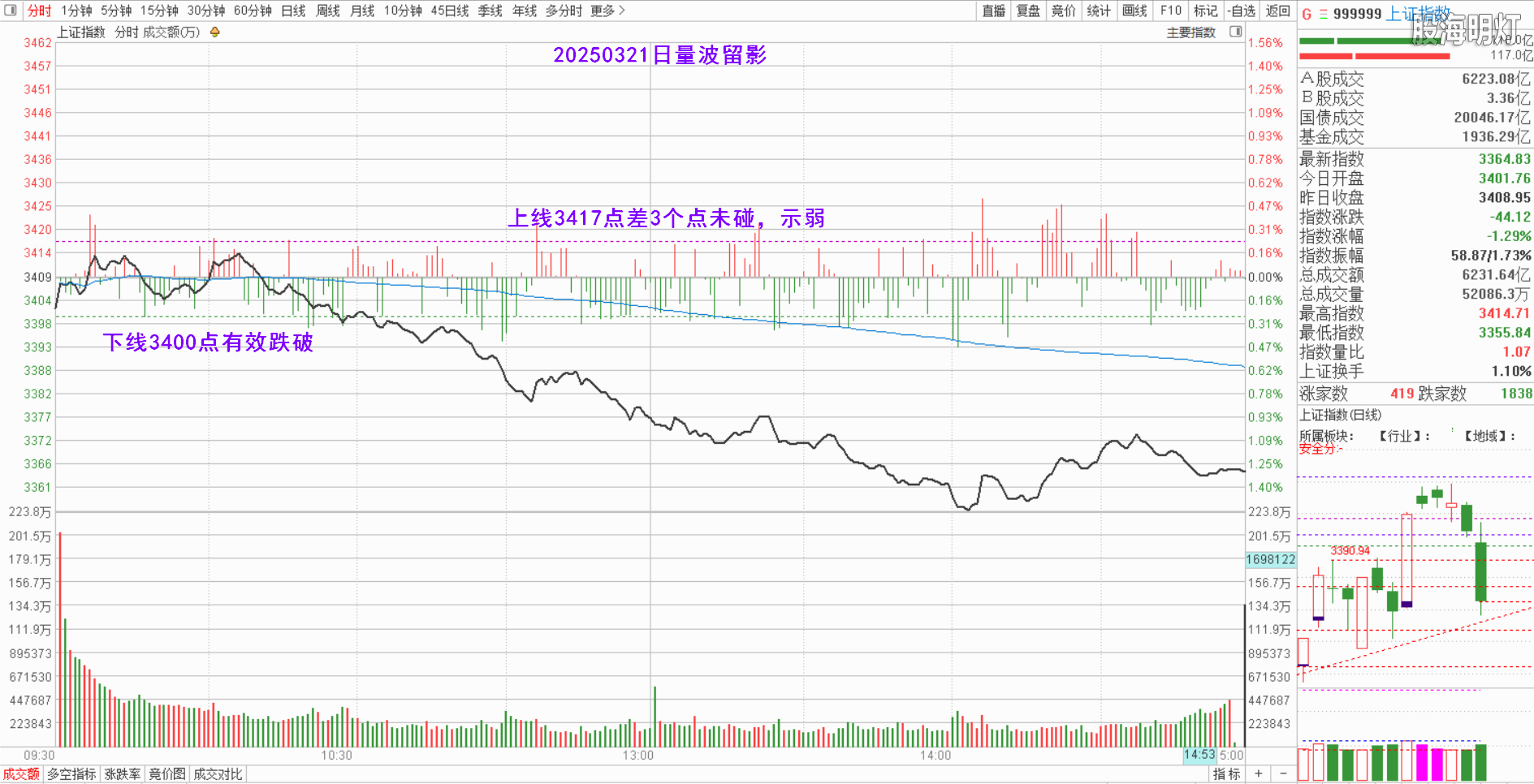Click the 【行业】 sector link
The width and height of the screenshot is (1534, 784).
[1401, 436]
